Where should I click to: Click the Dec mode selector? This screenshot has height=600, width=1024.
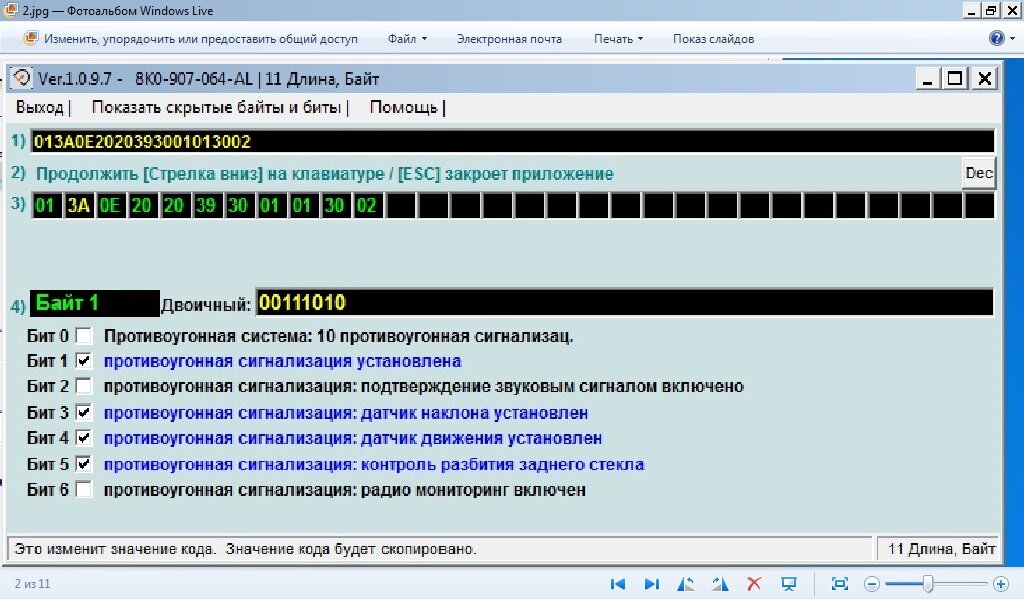tap(978, 172)
